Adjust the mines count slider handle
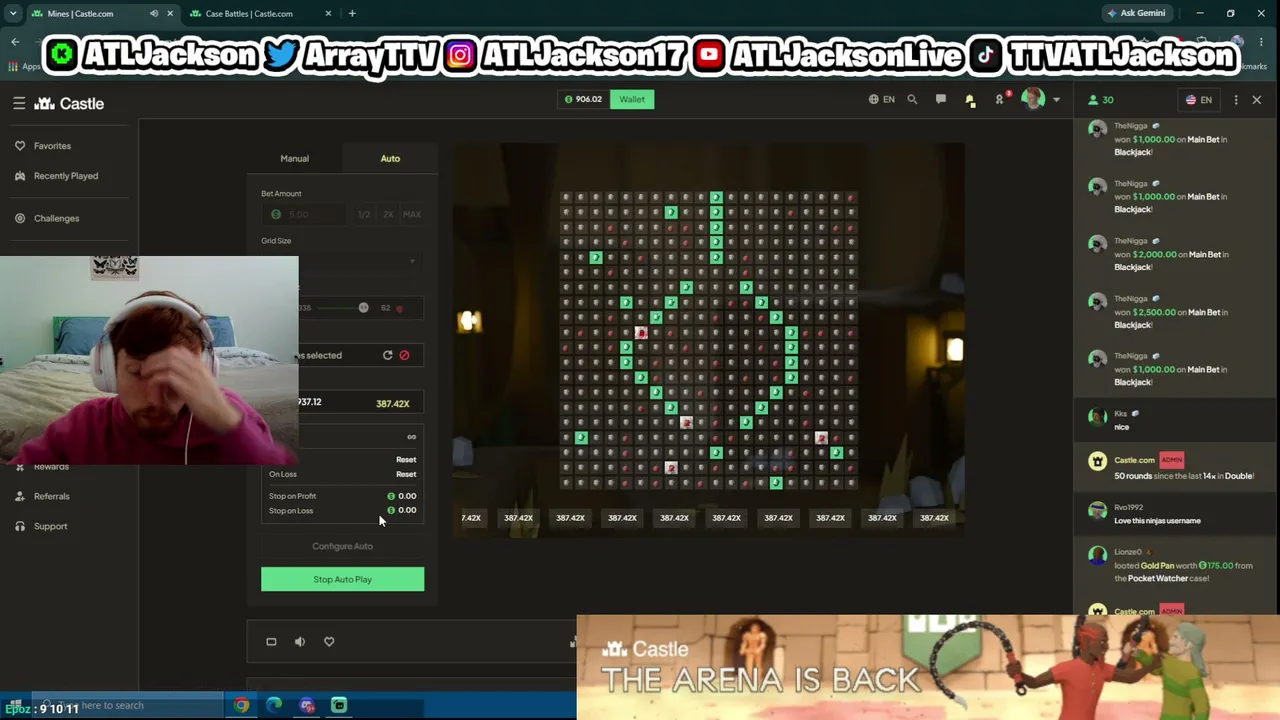 (x=363, y=308)
